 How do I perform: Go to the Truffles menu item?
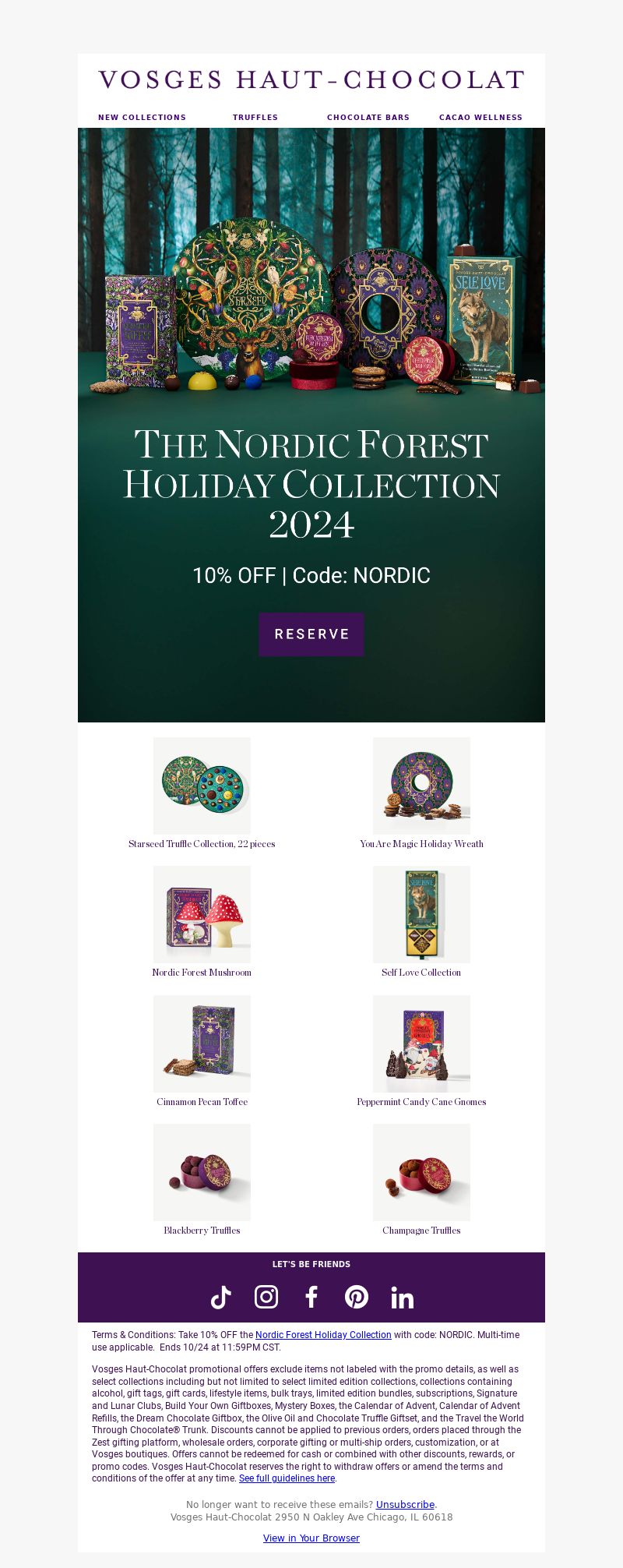pyautogui.click(x=255, y=118)
